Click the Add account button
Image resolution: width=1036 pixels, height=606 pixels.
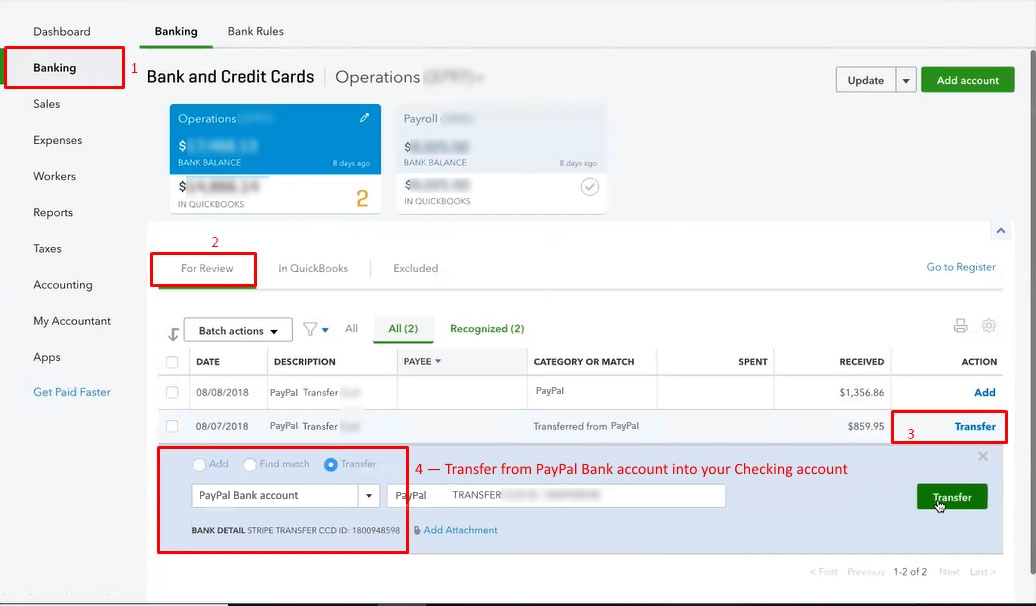tap(967, 80)
